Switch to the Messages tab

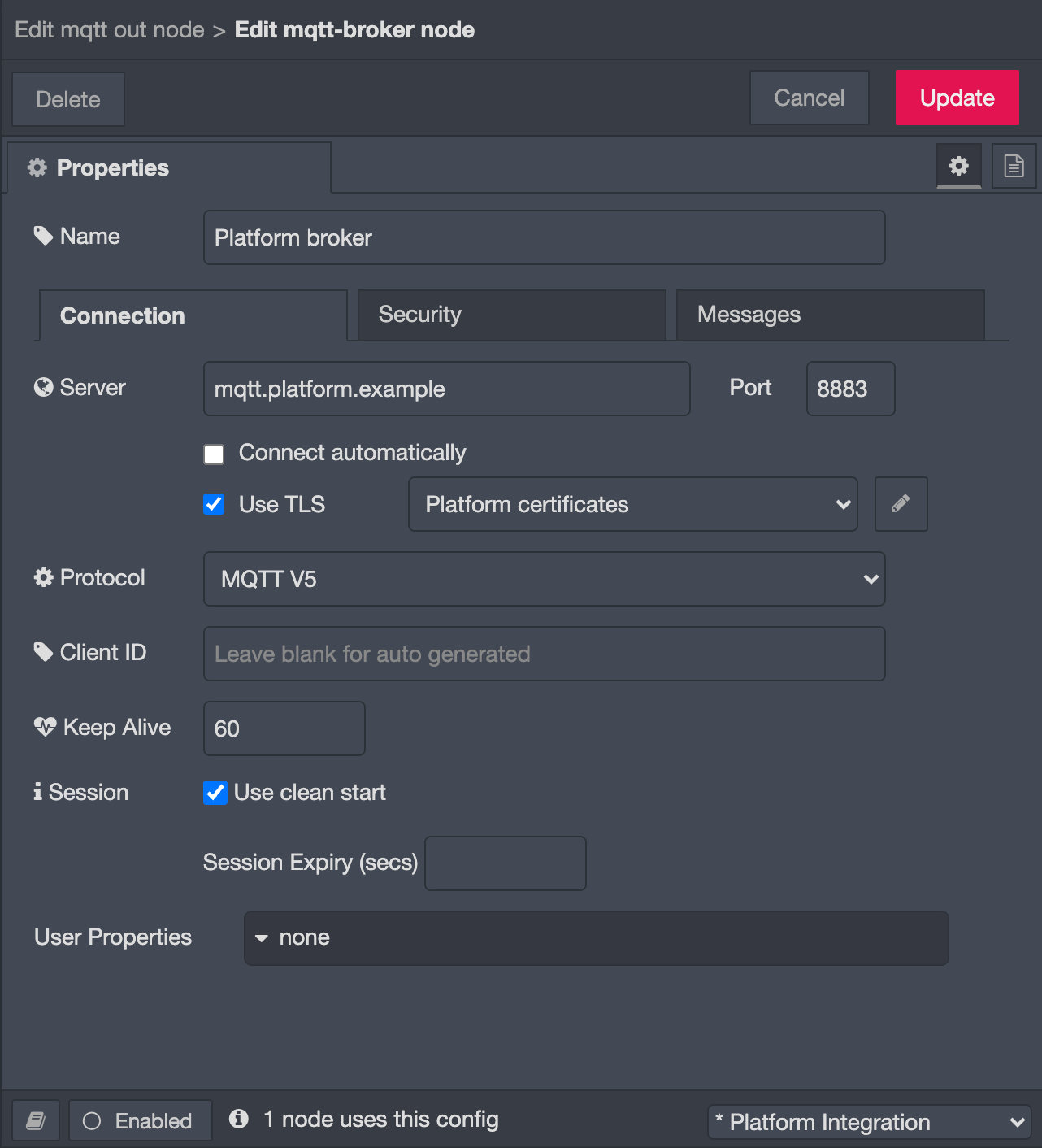tap(831, 315)
